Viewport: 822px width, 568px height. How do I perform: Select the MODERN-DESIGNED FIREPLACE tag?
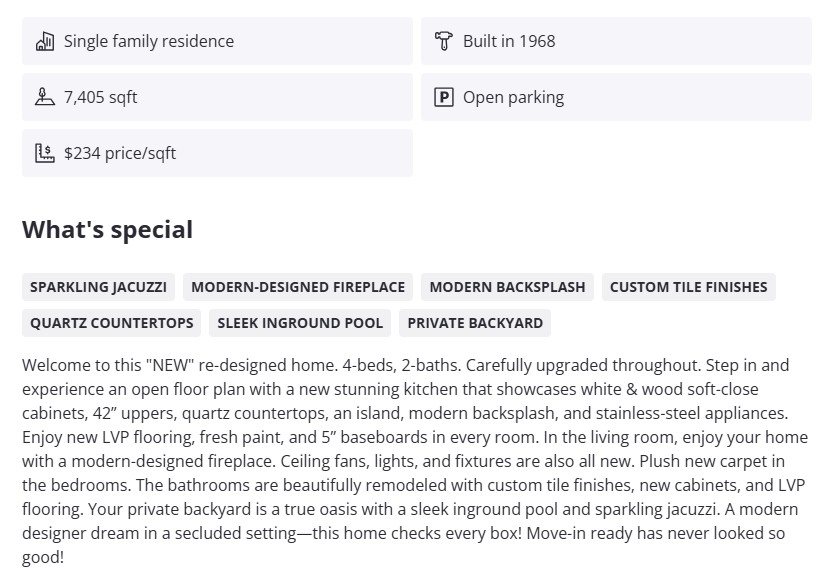298,287
